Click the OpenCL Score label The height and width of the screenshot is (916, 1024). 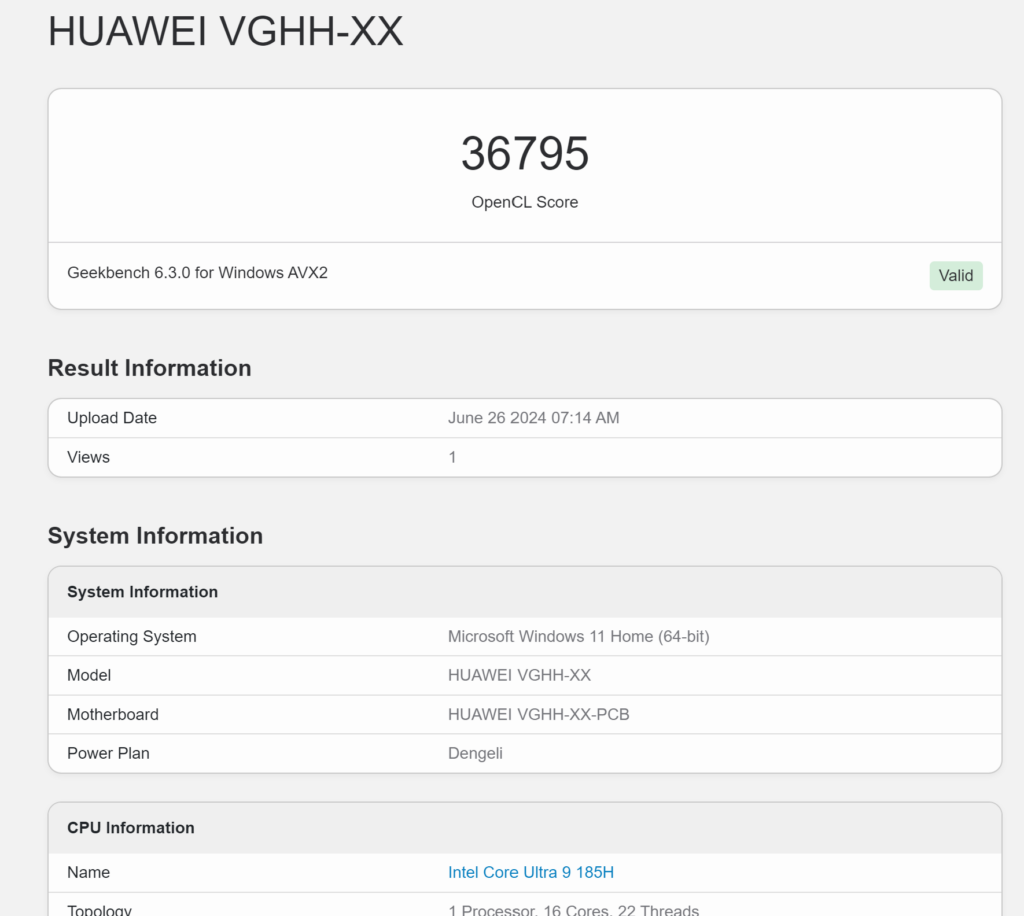pyautogui.click(x=524, y=202)
